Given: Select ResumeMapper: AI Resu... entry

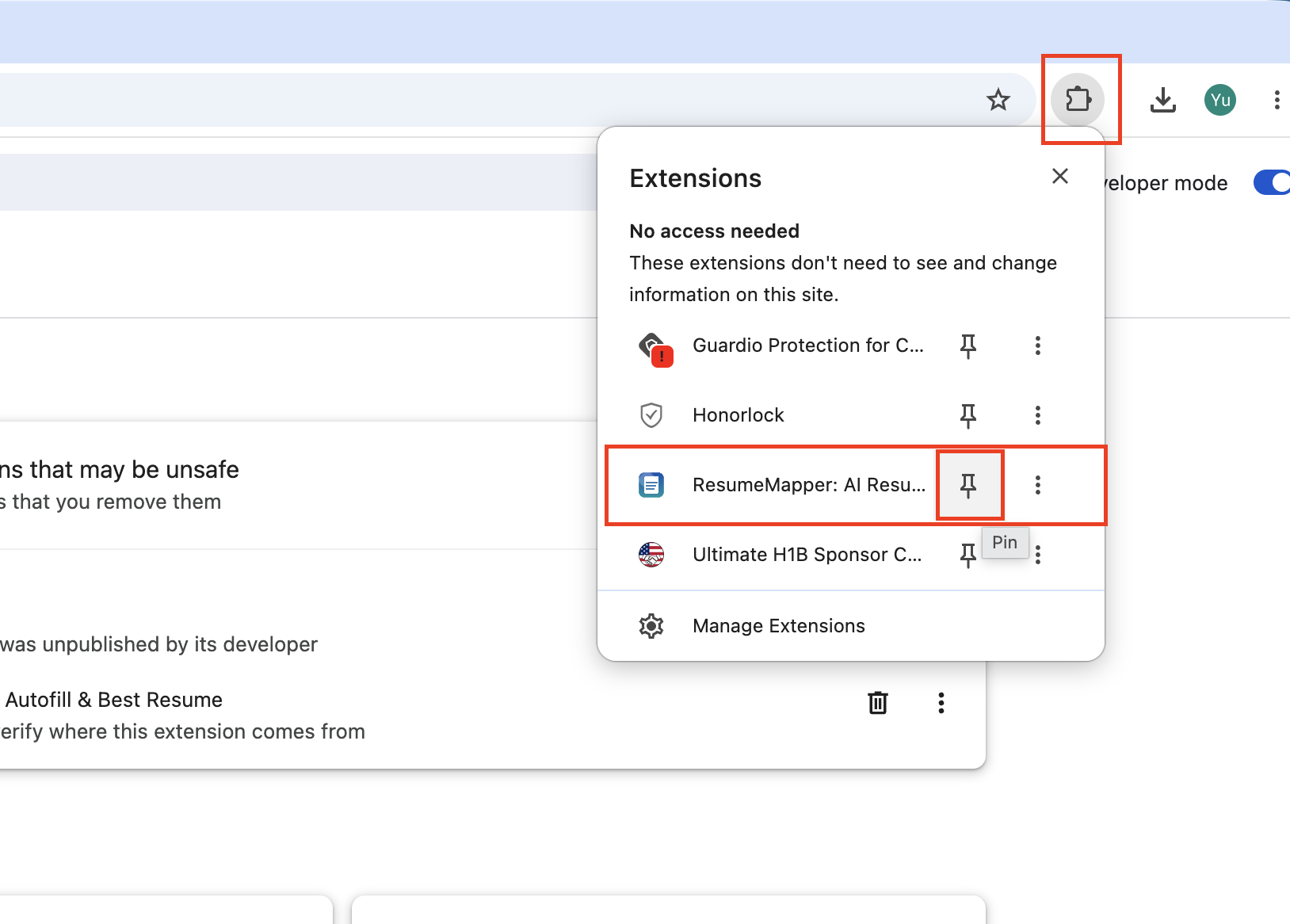Looking at the screenshot, I should pyautogui.click(x=809, y=485).
